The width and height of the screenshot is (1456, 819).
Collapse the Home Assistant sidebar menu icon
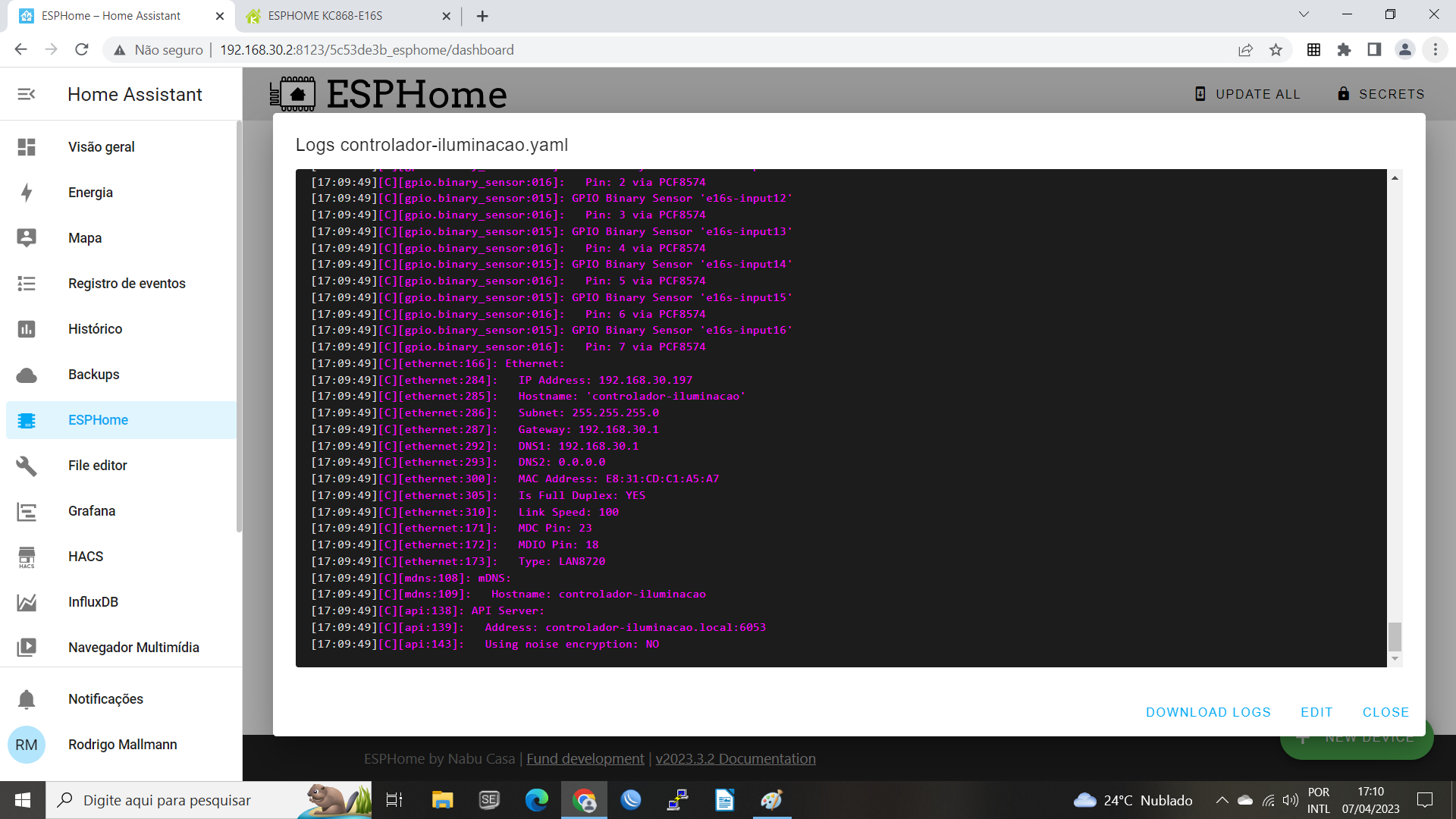tap(27, 94)
